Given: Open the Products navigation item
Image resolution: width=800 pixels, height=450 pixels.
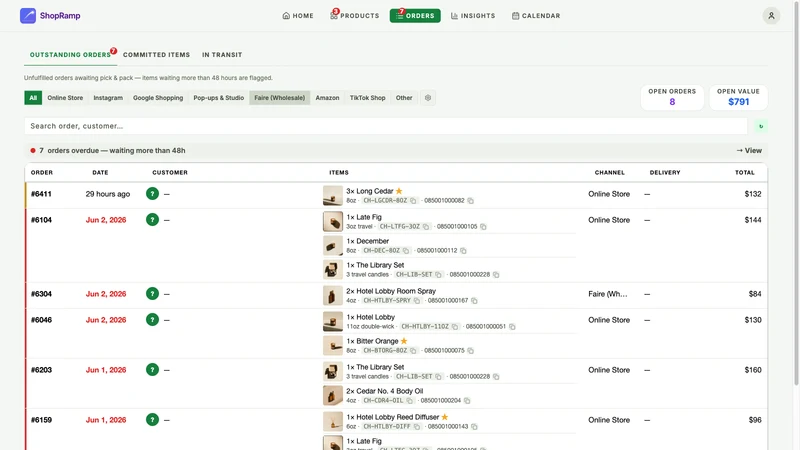Looking at the screenshot, I should tap(355, 16).
